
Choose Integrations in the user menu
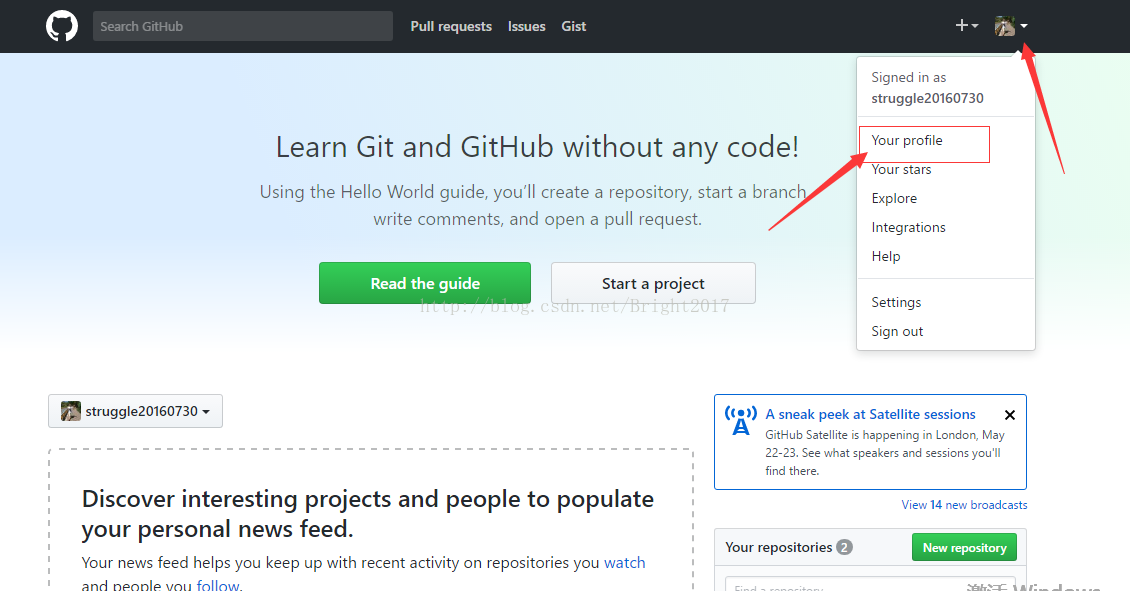pos(908,227)
